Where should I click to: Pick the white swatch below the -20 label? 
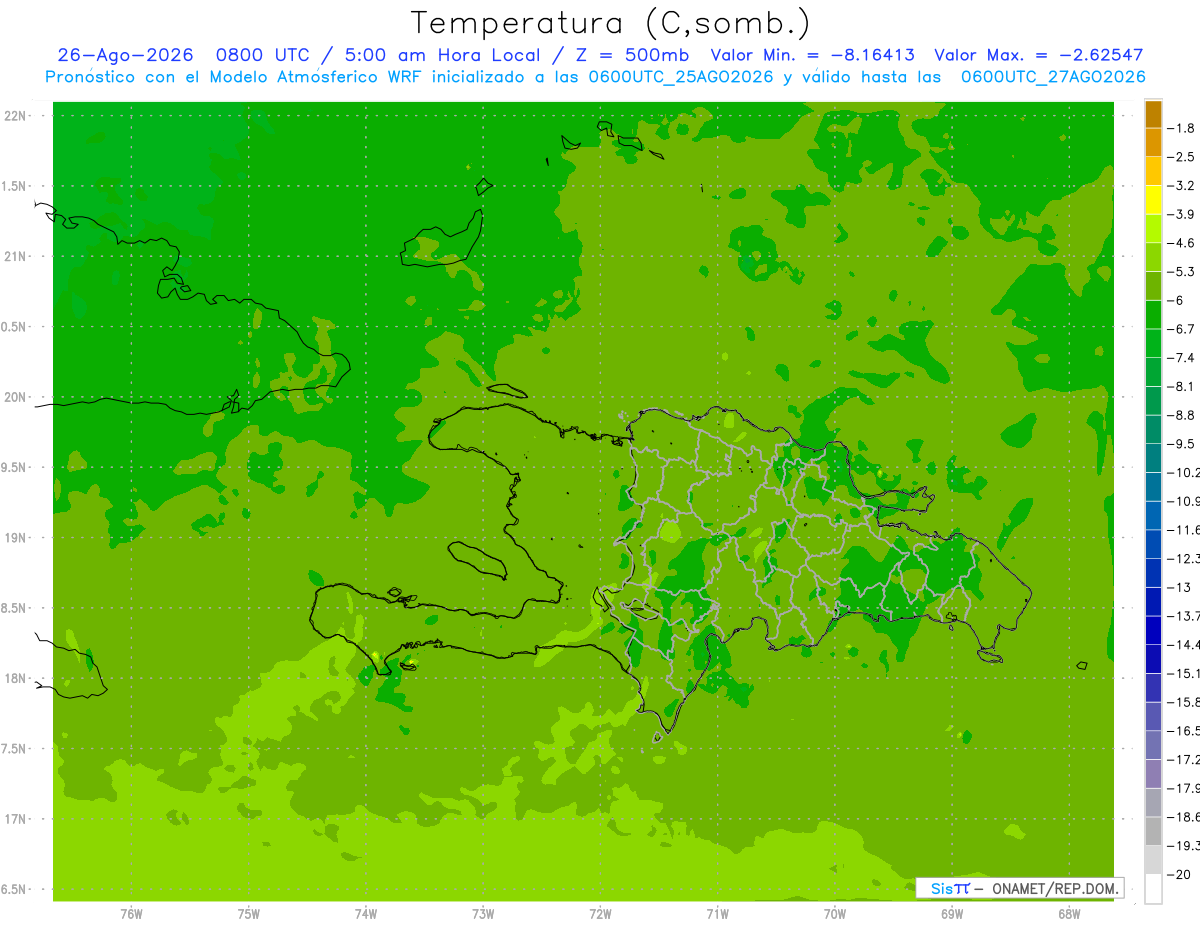[x=1153, y=888]
